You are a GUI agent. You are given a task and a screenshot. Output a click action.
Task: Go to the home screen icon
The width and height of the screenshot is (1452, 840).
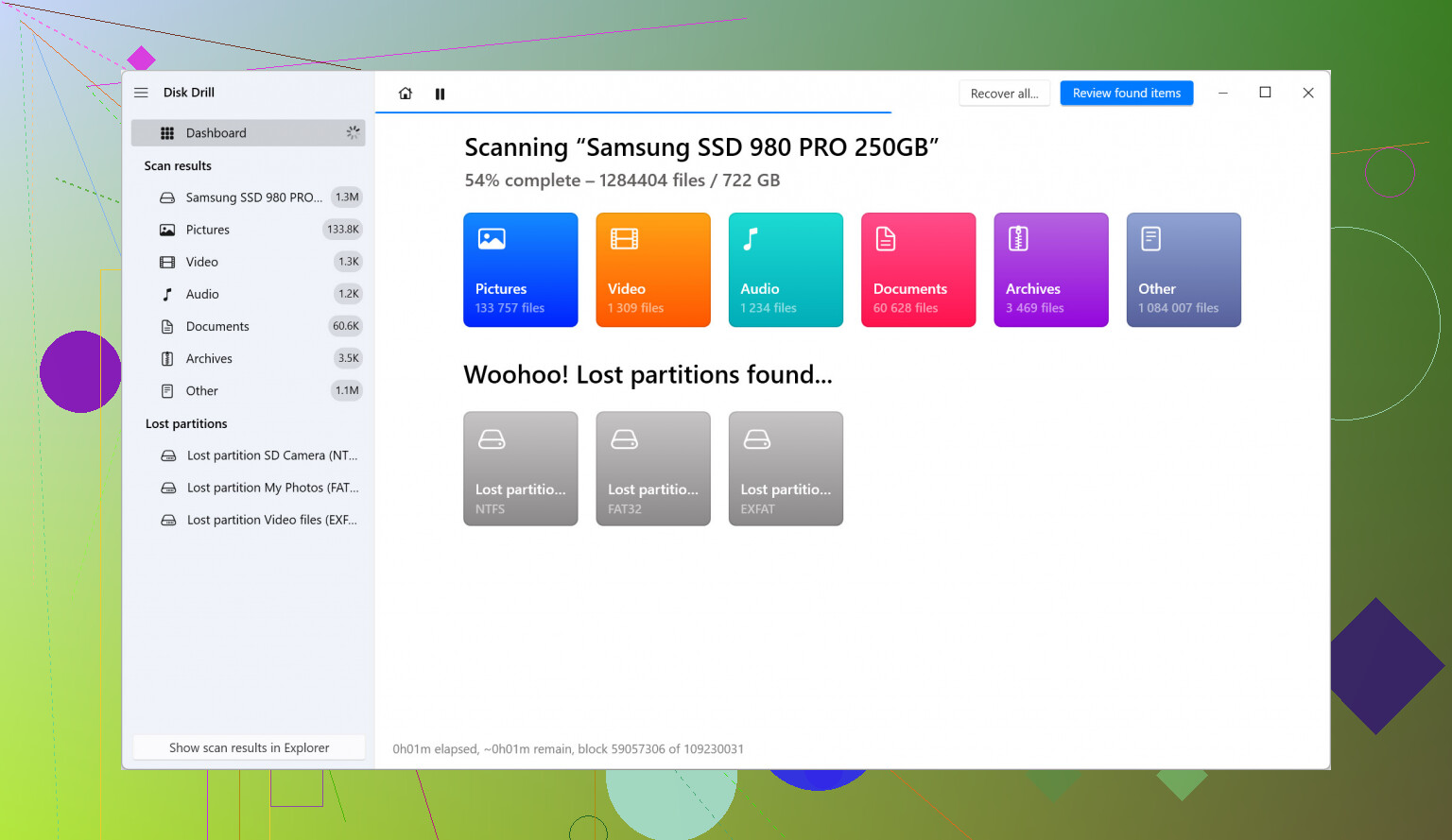(406, 94)
